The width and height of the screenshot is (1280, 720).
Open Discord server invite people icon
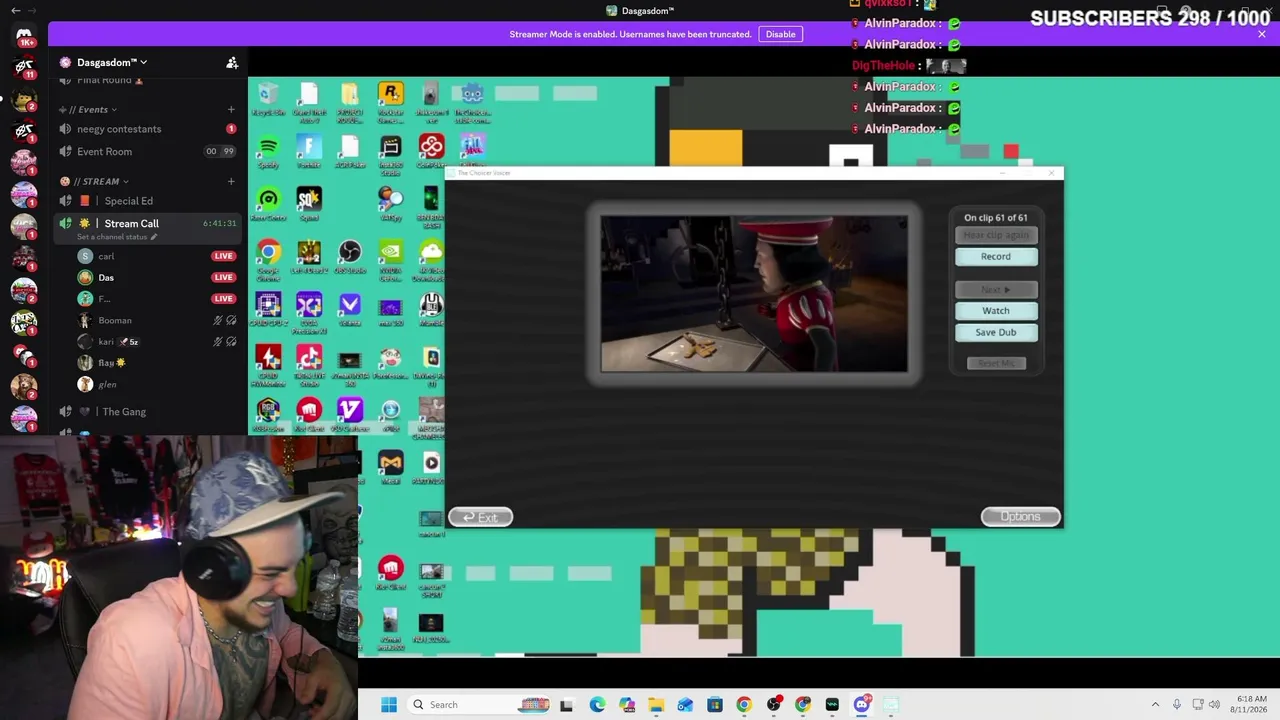pyautogui.click(x=232, y=62)
